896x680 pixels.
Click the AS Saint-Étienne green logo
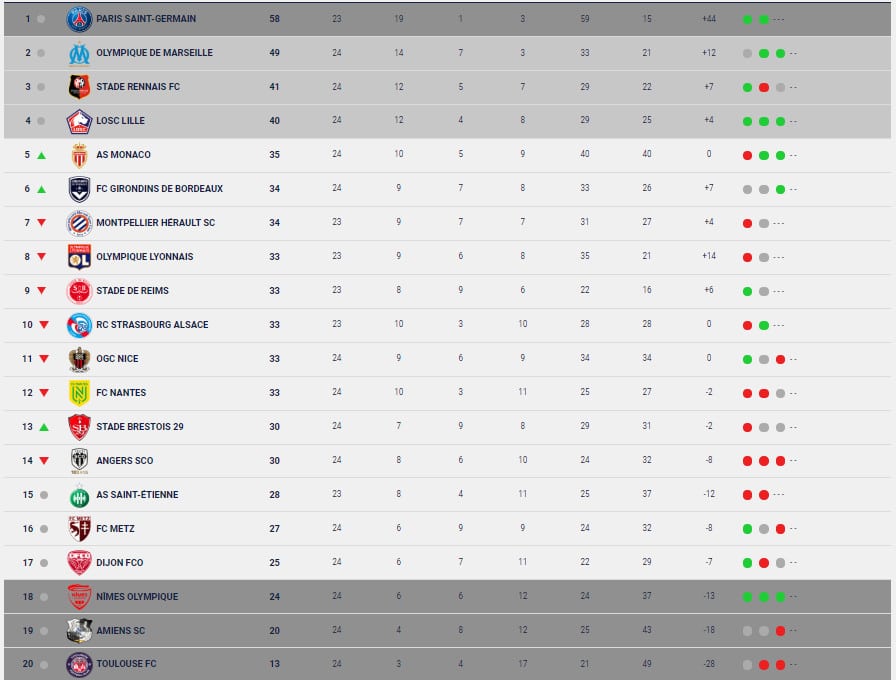tap(79, 495)
